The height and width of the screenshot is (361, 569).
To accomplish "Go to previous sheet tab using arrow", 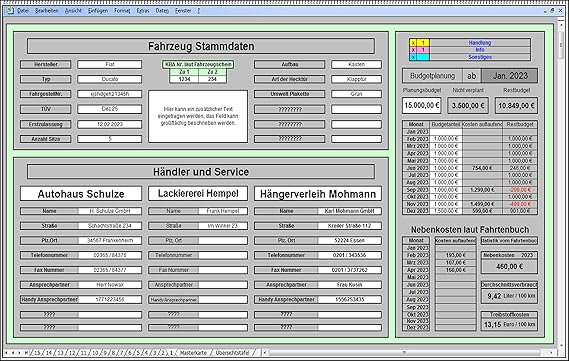I will click(x=13, y=353).
